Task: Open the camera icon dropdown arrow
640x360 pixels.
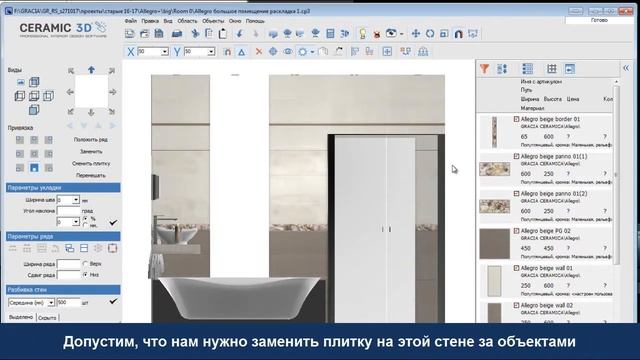Action: [x=402, y=34]
